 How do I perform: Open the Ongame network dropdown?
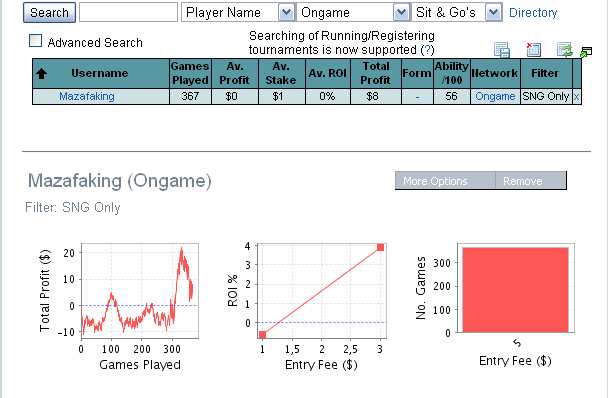click(401, 12)
